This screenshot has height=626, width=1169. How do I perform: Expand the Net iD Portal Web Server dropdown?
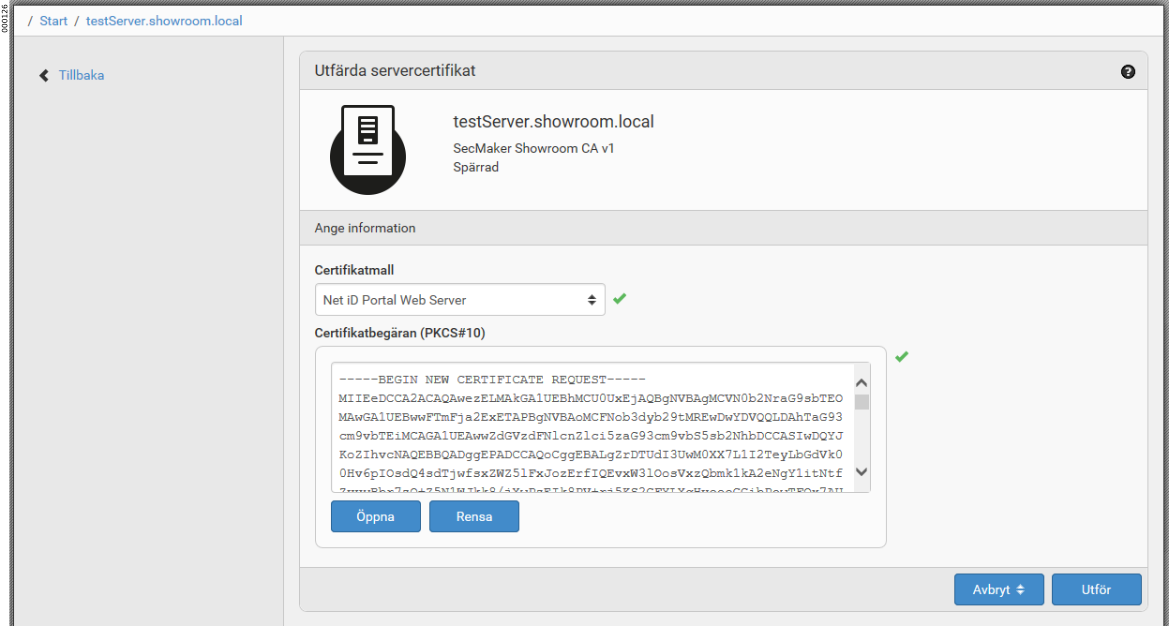click(x=459, y=299)
